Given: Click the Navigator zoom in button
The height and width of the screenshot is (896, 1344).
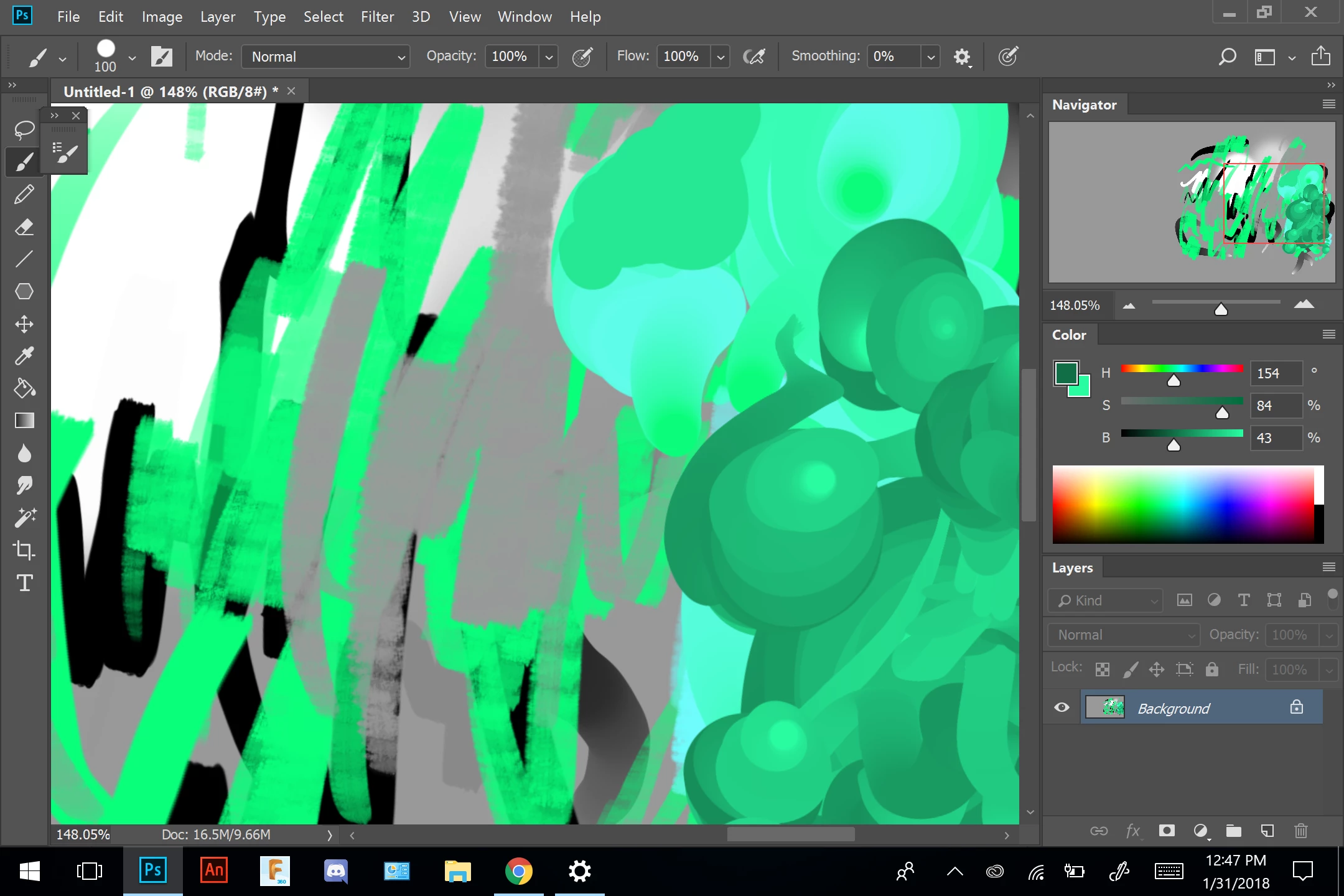Looking at the screenshot, I should click(1304, 305).
